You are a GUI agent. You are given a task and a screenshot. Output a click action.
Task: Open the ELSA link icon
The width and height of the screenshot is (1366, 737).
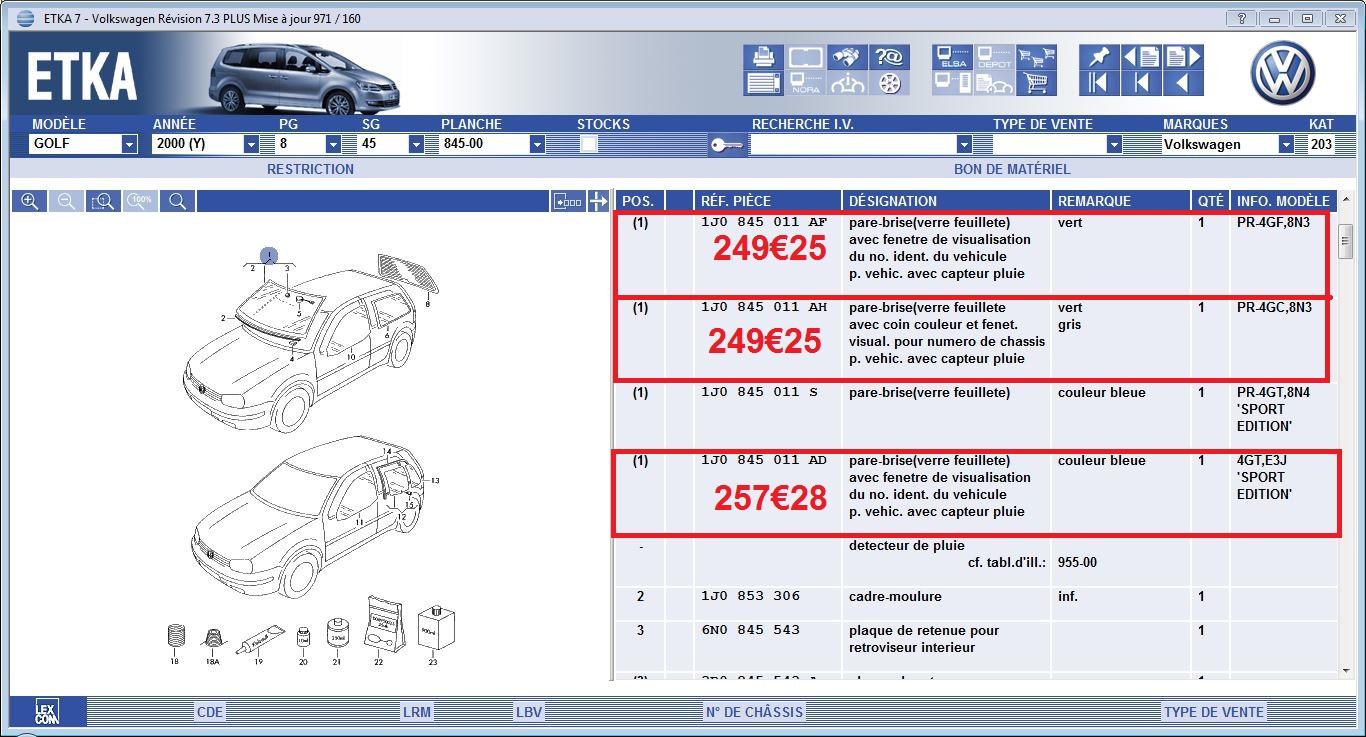click(952, 57)
